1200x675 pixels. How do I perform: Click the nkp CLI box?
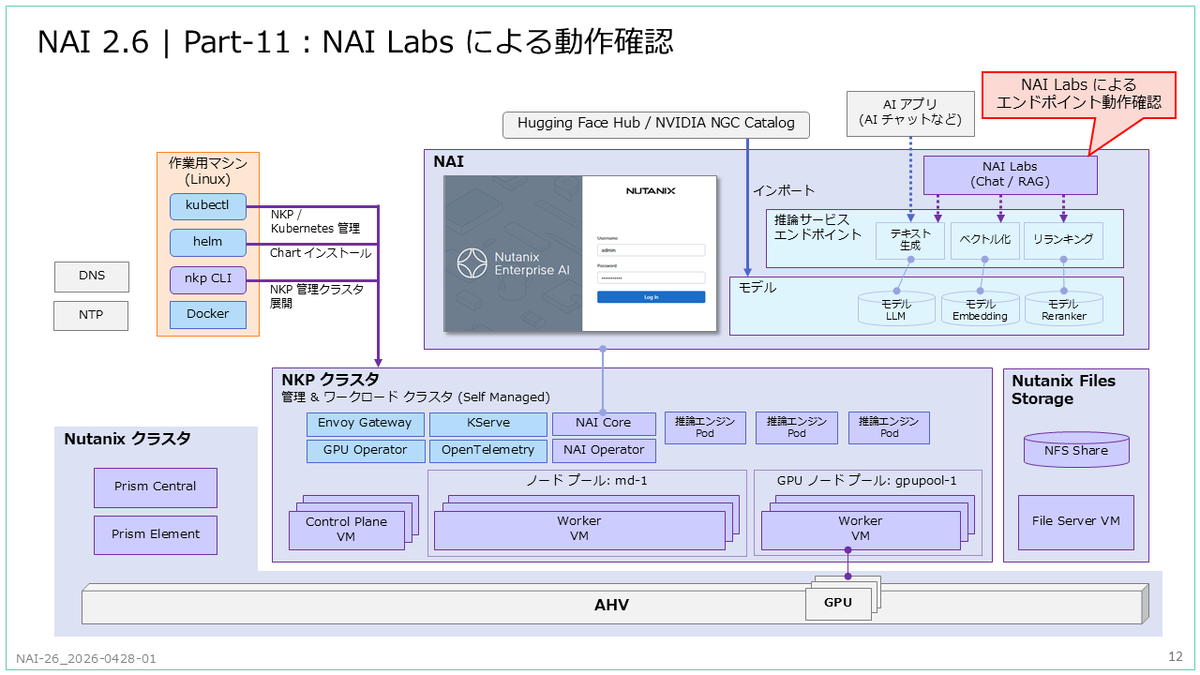pyautogui.click(x=207, y=279)
